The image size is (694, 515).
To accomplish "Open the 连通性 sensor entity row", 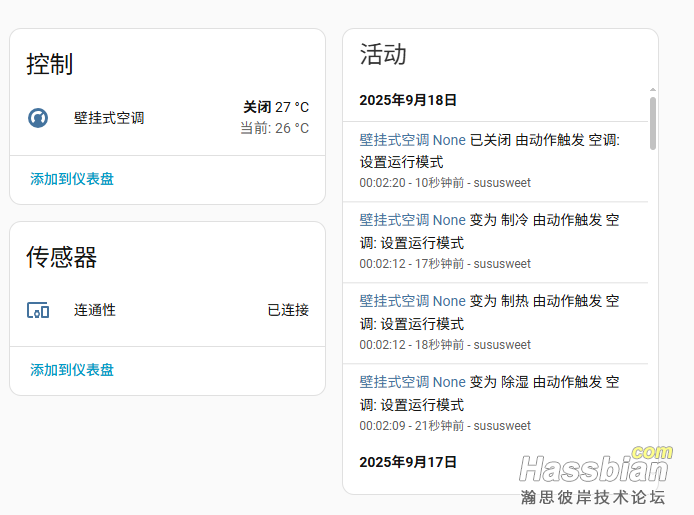I will point(95,310).
